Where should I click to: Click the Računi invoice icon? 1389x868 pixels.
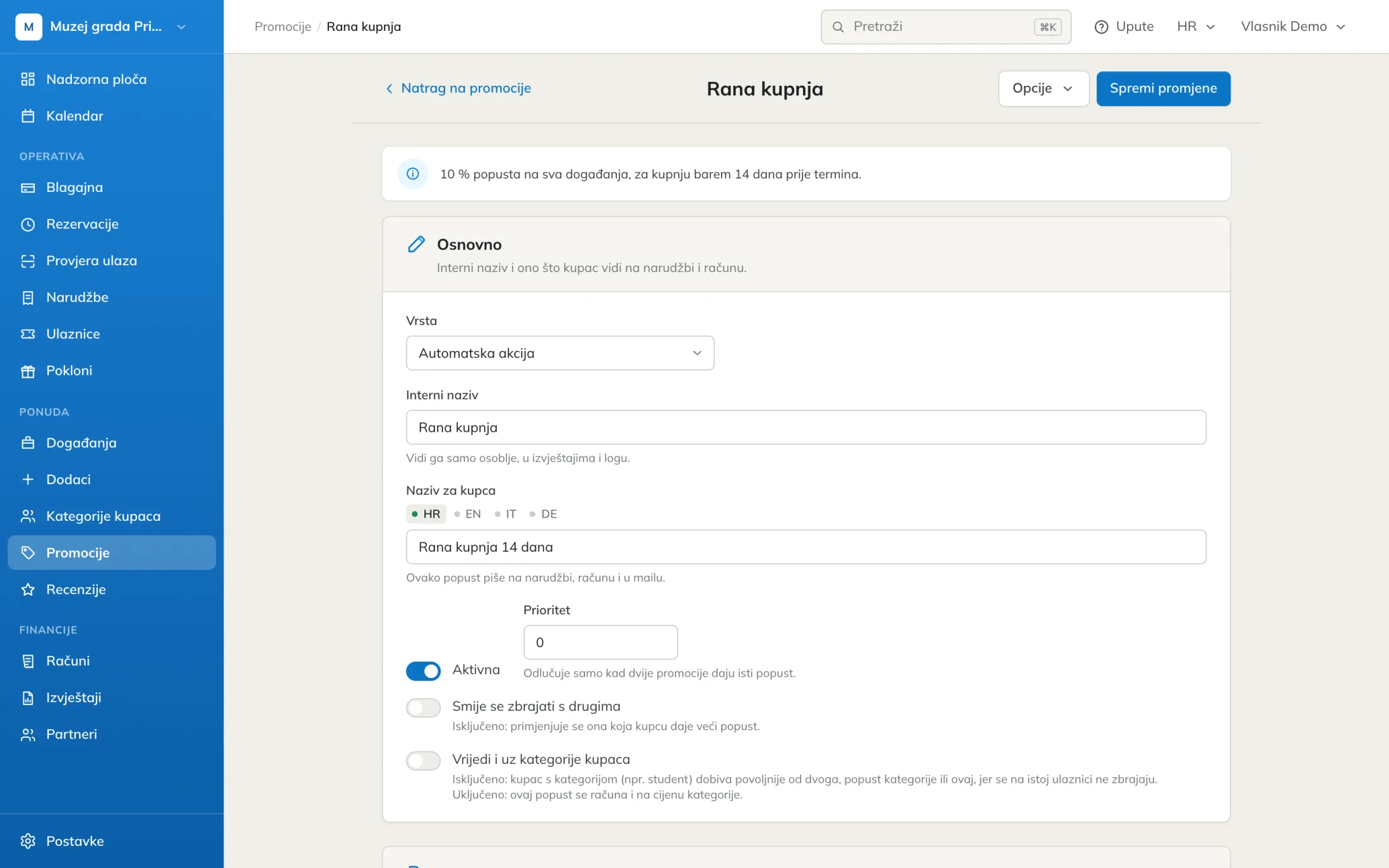[28, 661]
